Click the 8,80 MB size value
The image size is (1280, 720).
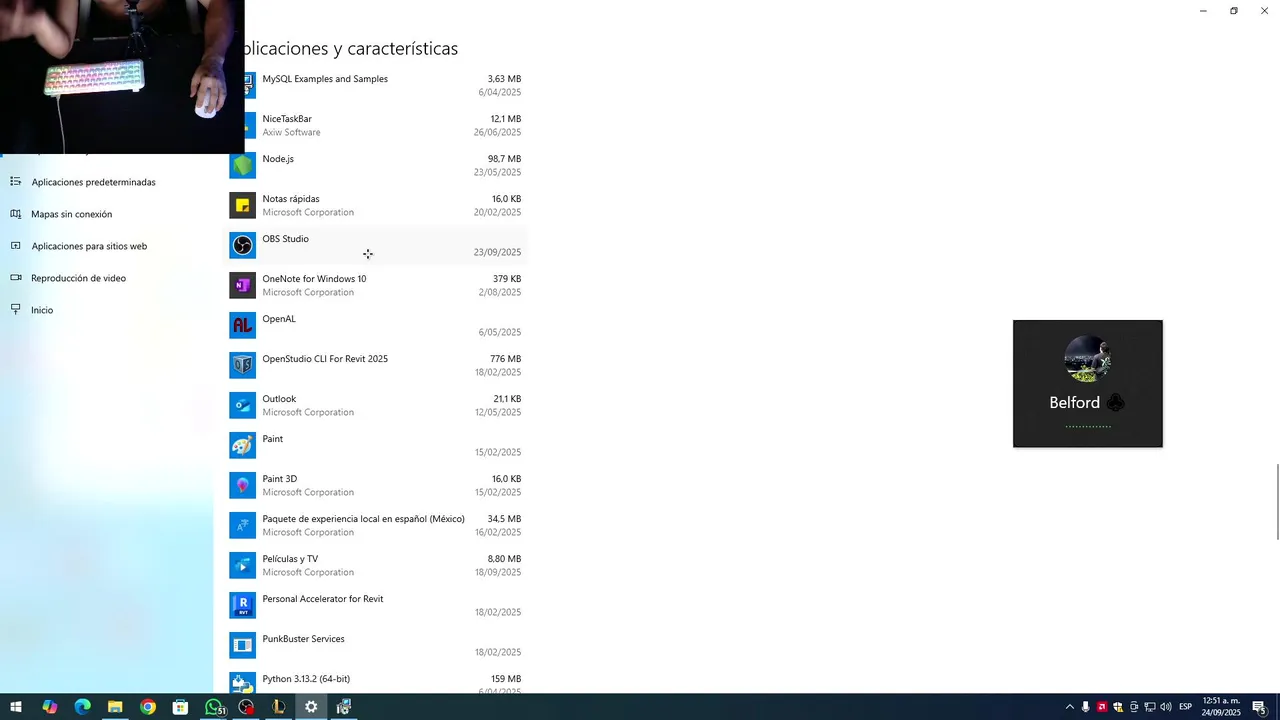504,559
